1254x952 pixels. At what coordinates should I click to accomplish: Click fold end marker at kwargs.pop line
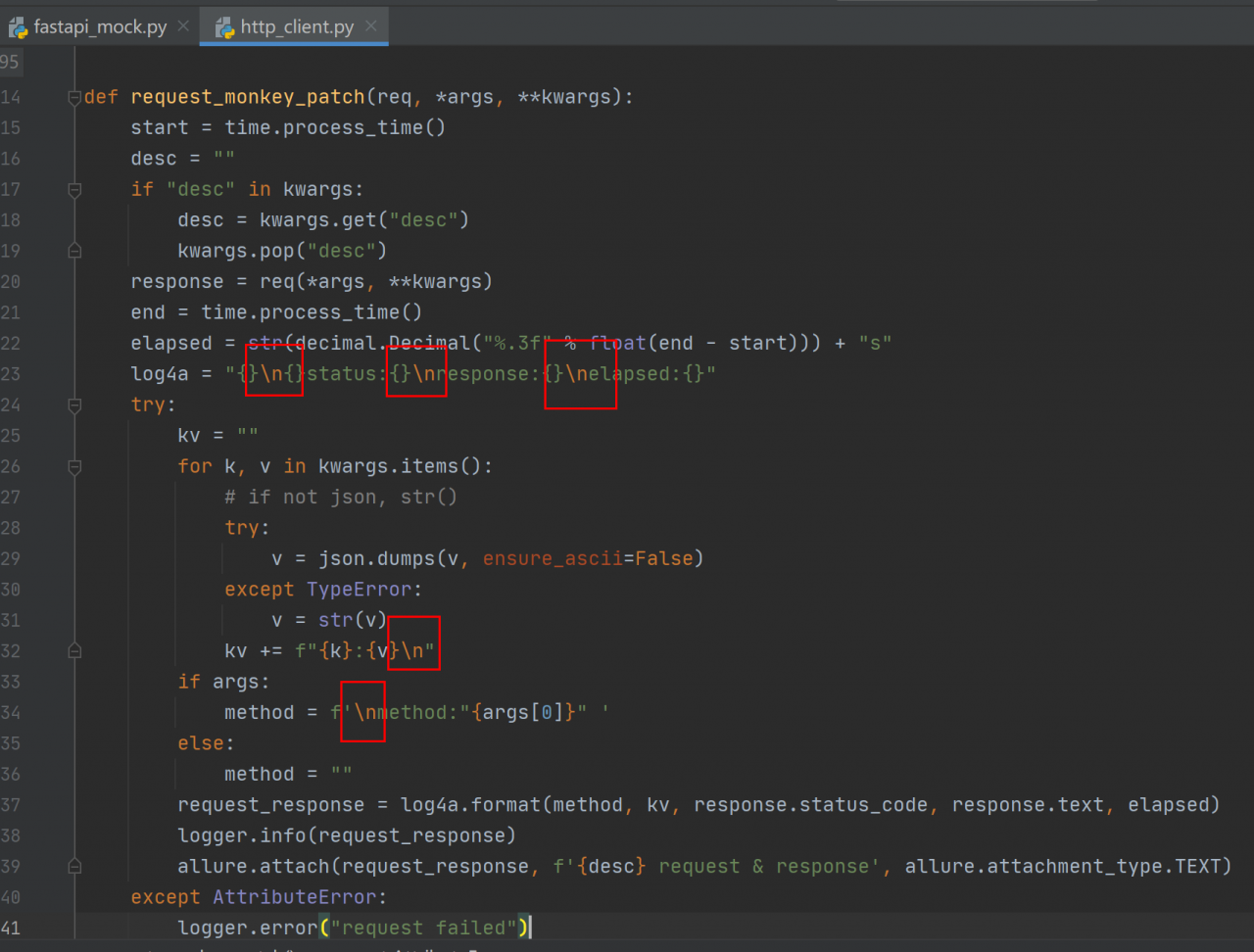(73, 251)
